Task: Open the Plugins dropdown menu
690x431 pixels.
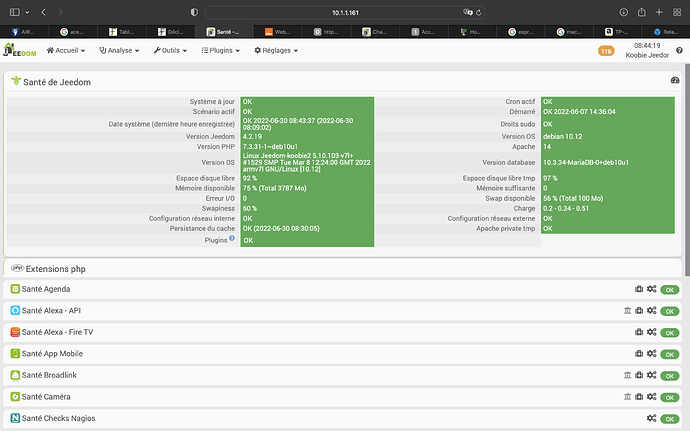Action: [x=220, y=51]
